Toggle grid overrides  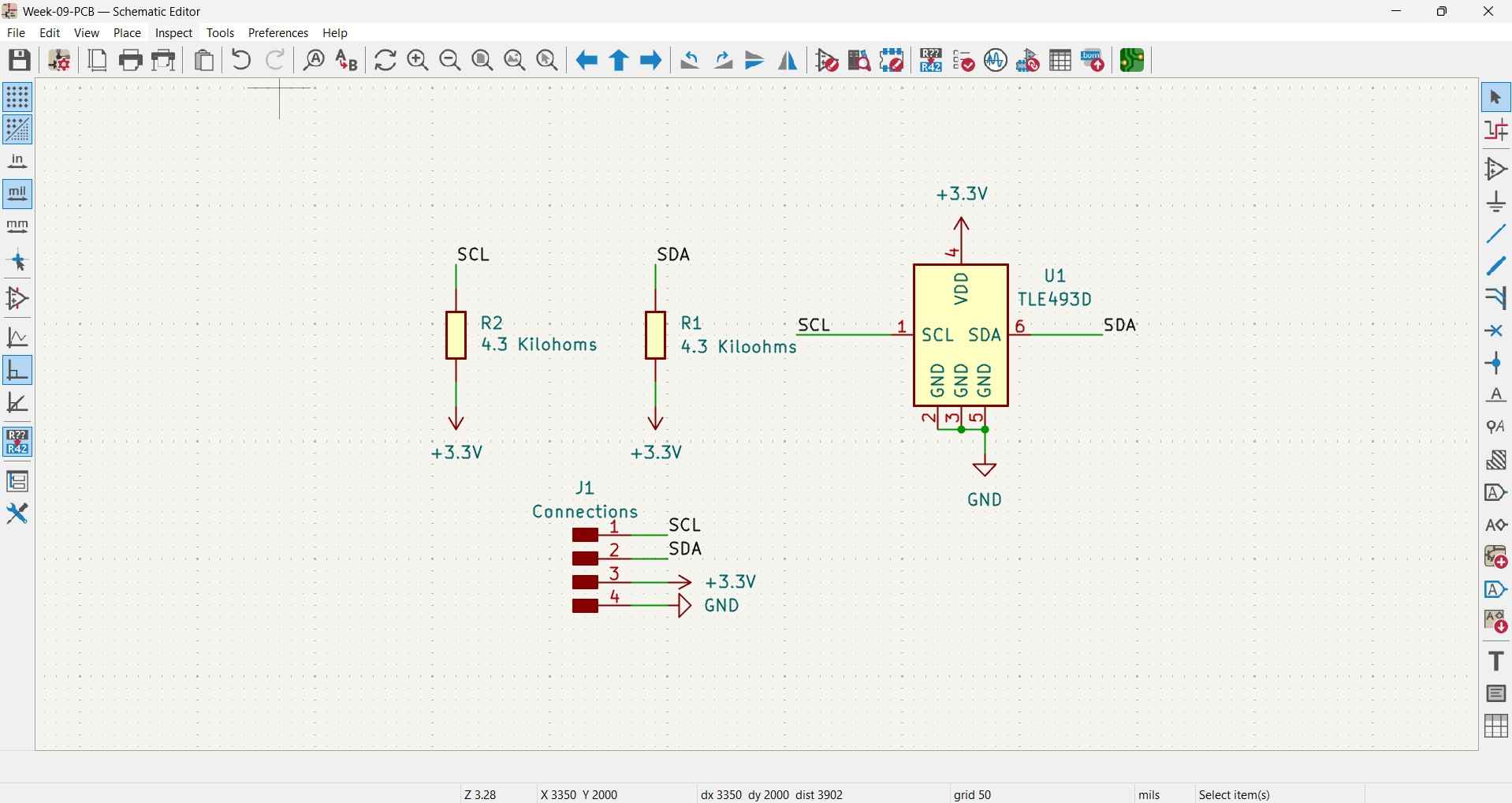click(17, 129)
